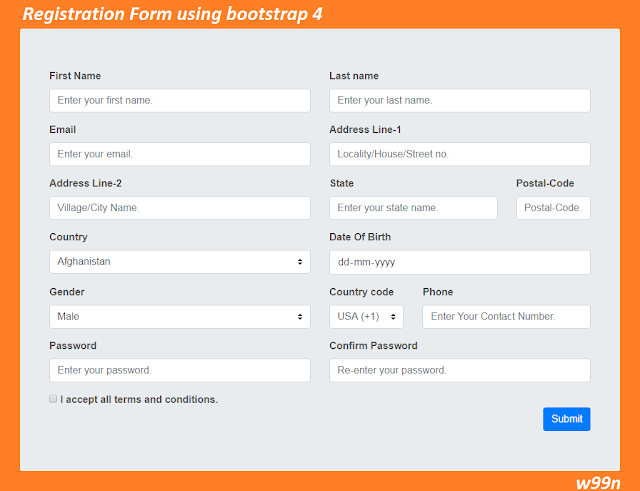Select the Confirm Password field
The image size is (640, 491).
[x=460, y=371]
